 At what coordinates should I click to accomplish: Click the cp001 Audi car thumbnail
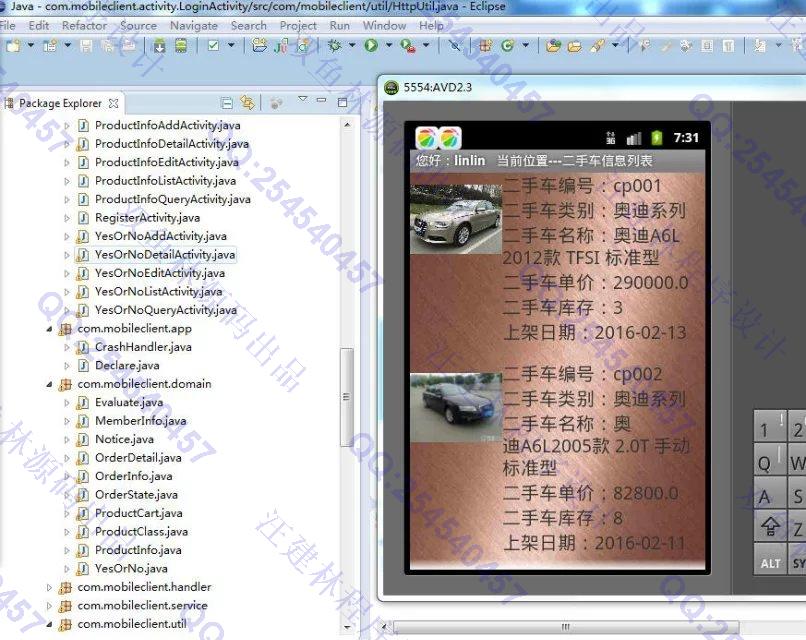coord(456,218)
